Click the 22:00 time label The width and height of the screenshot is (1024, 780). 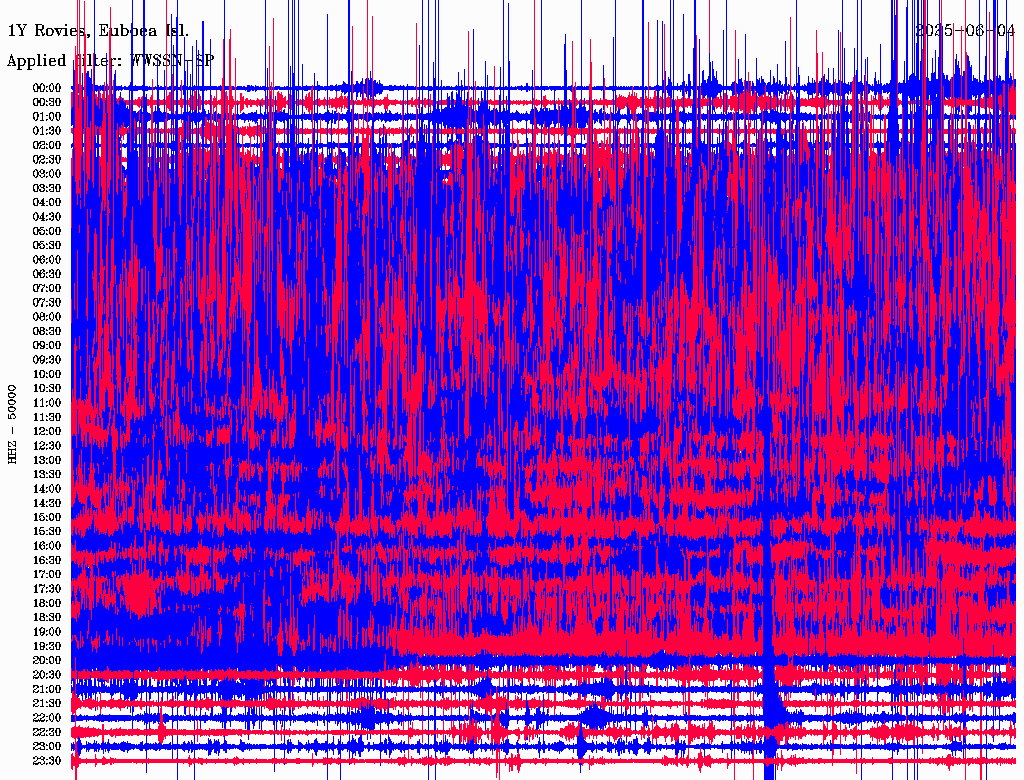click(x=48, y=718)
